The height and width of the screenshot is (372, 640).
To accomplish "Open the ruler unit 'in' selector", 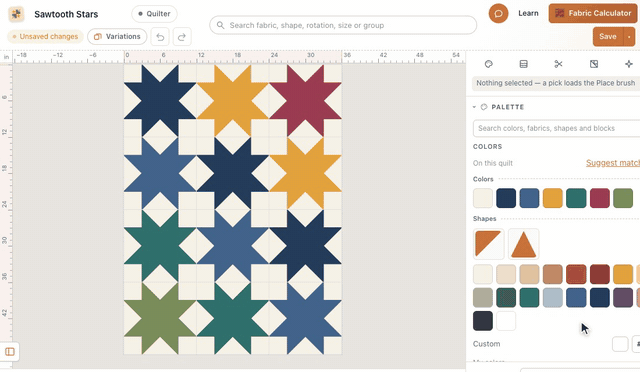I will point(6,57).
